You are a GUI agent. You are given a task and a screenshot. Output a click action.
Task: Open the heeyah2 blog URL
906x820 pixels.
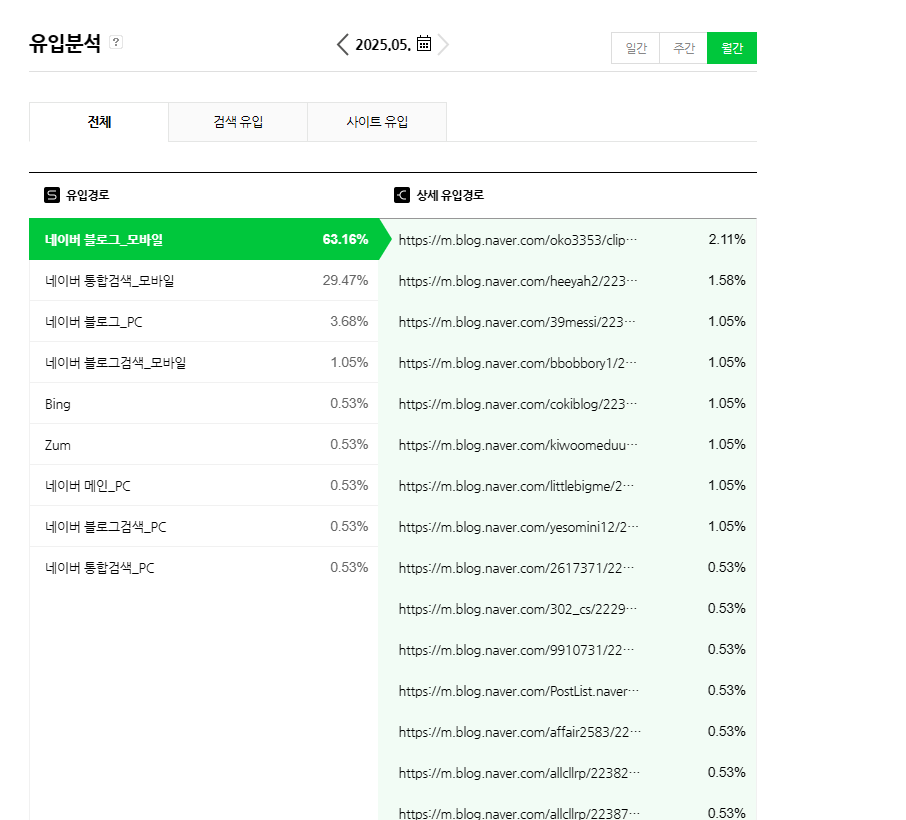pyautogui.click(x=518, y=281)
